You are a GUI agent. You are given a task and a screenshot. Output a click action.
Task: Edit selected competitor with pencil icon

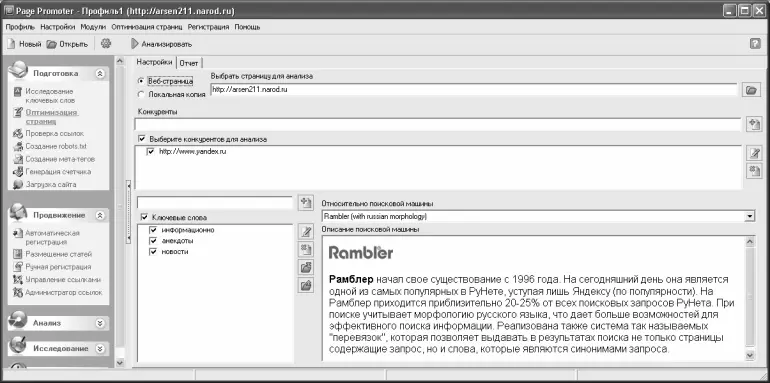pos(754,153)
